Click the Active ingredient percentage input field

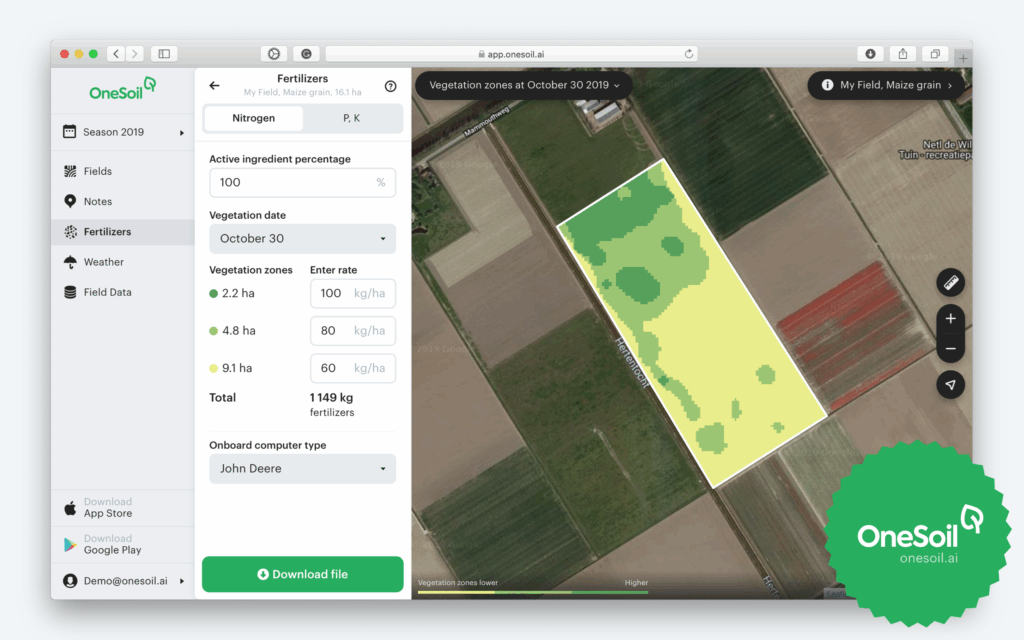pos(290,183)
